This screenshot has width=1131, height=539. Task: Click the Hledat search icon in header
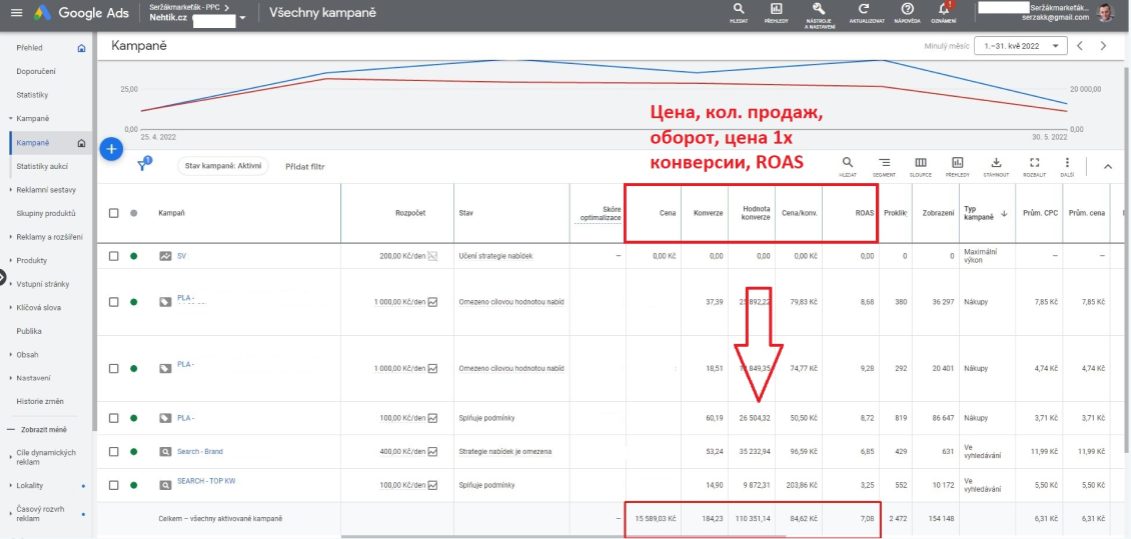738,10
